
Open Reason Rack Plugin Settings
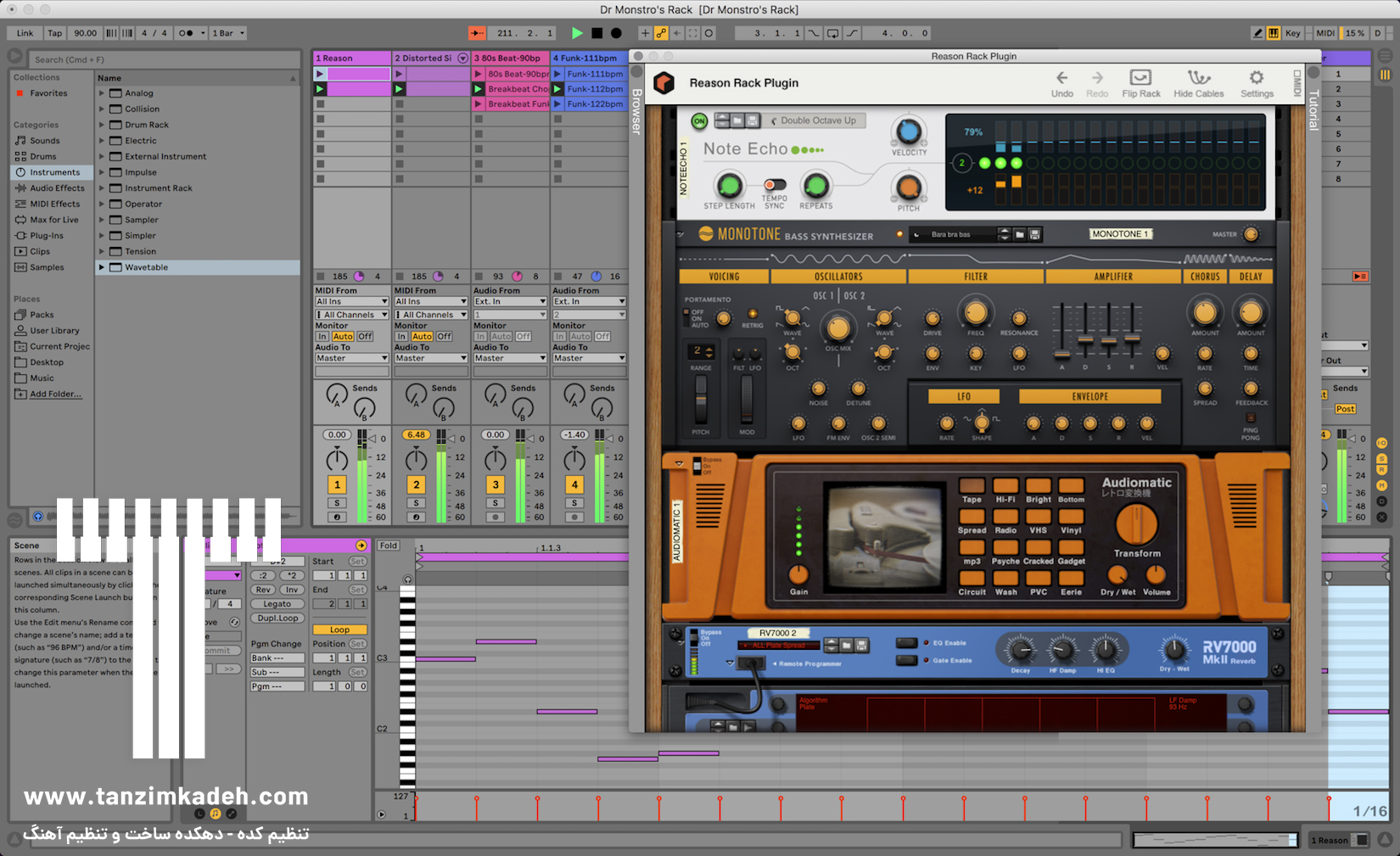click(1256, 78)
